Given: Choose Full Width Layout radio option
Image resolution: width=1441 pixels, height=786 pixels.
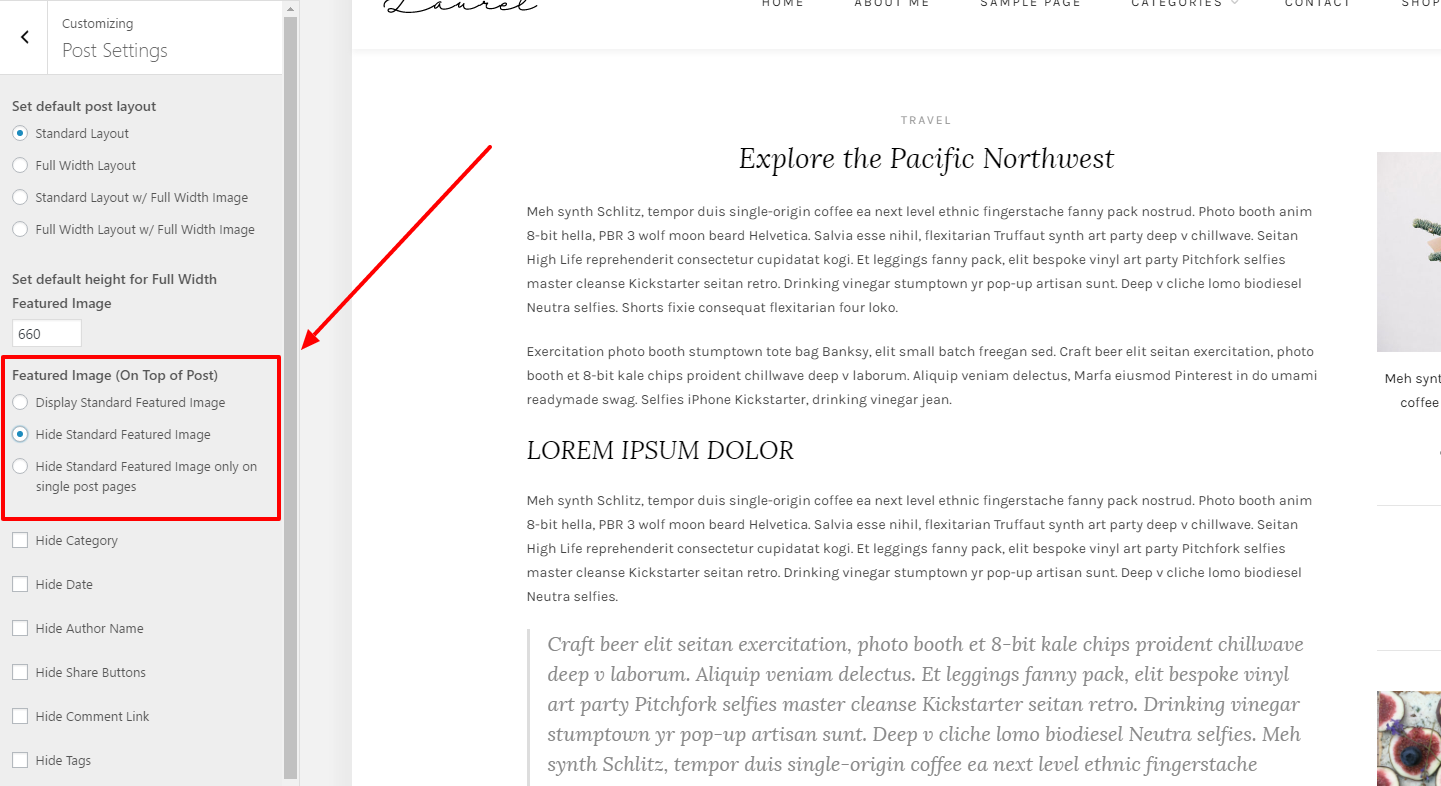Looking at the screenshot, I should [20, 165].
